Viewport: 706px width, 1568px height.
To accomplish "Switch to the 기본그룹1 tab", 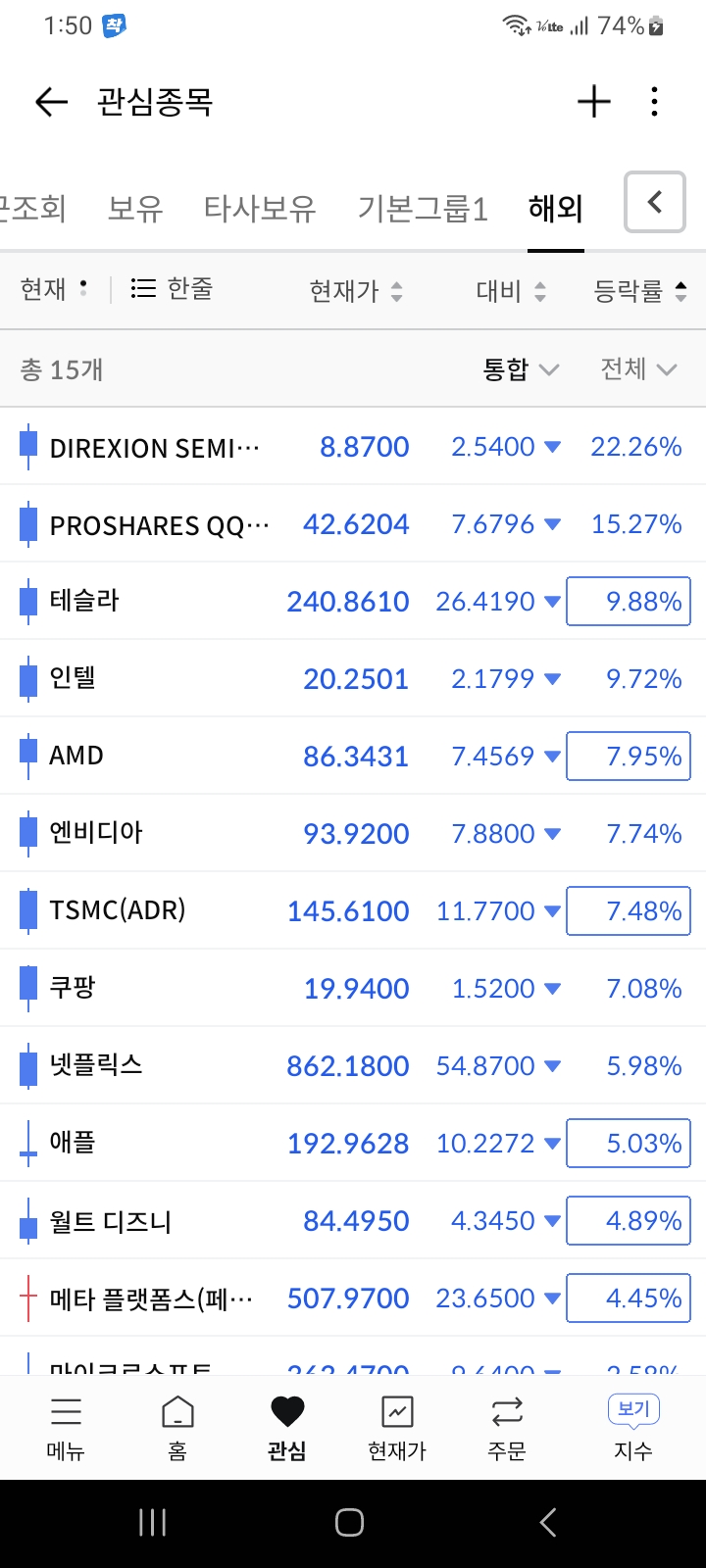I will [x=423, y=208].
